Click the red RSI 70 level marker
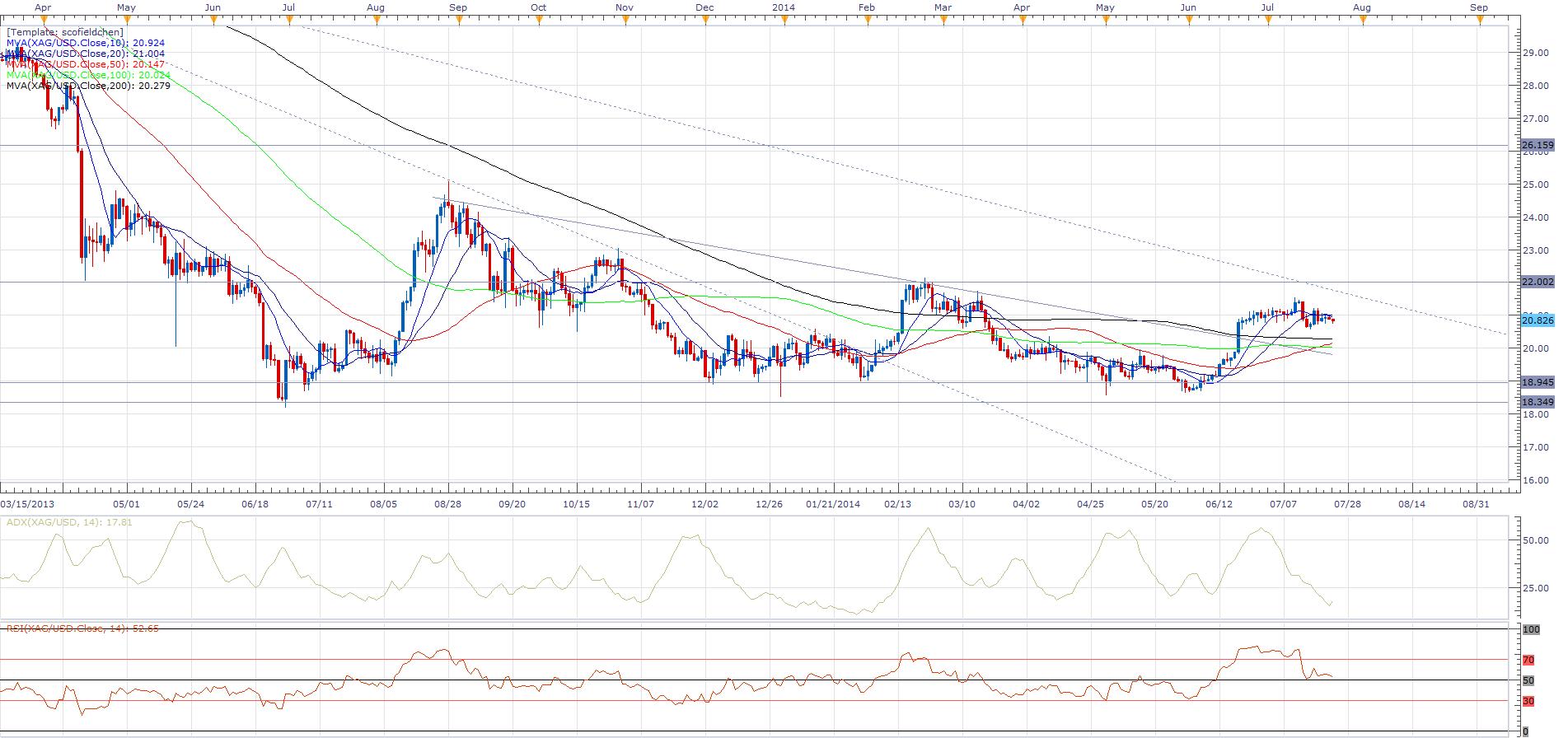Screen dimensions: 1568x738 pyautogui.click(x=1528, y=660)
